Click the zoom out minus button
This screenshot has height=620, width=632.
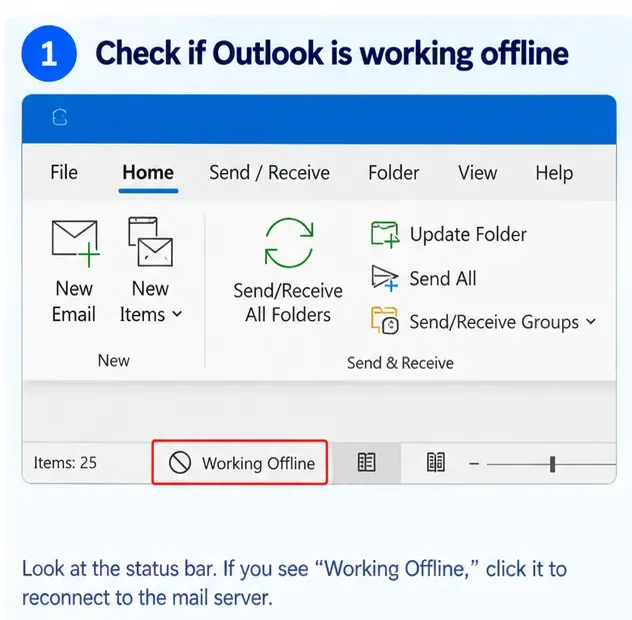point(474,464)
